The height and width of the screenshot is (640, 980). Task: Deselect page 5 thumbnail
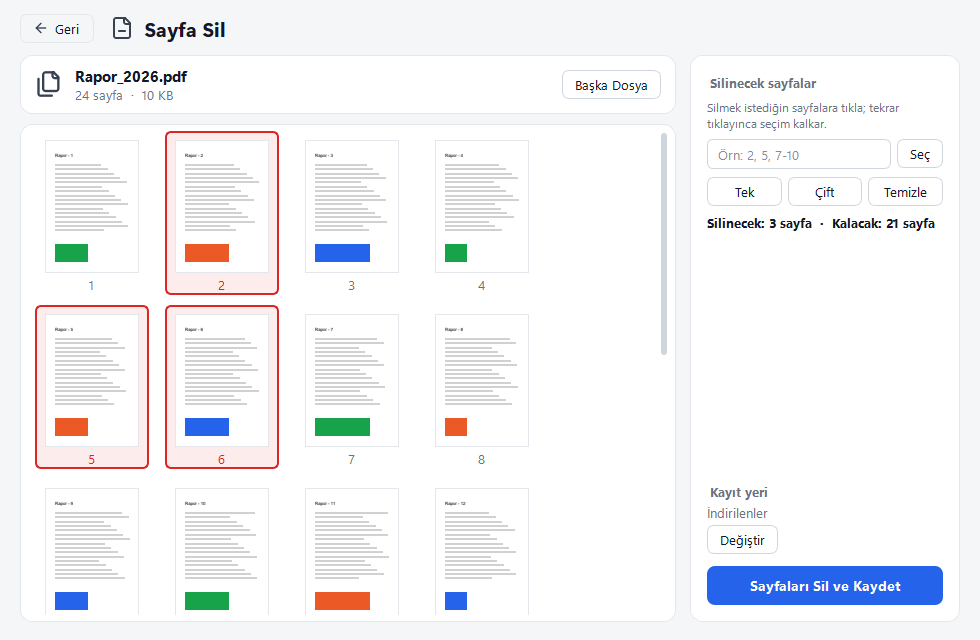click(92, 387)
